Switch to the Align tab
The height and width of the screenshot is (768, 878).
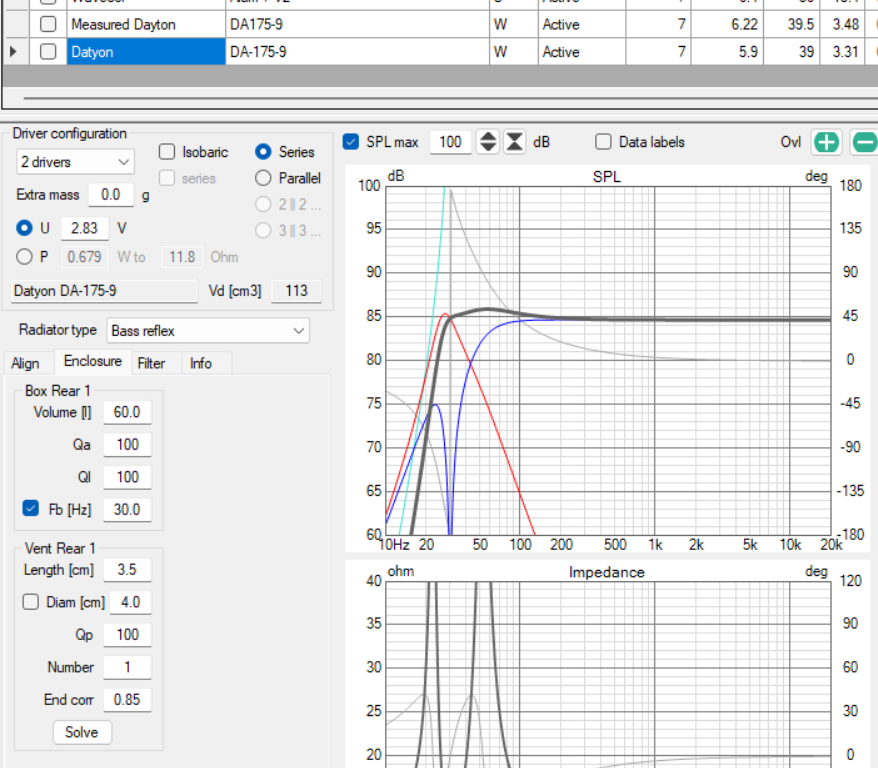click(x=26, y=363)
